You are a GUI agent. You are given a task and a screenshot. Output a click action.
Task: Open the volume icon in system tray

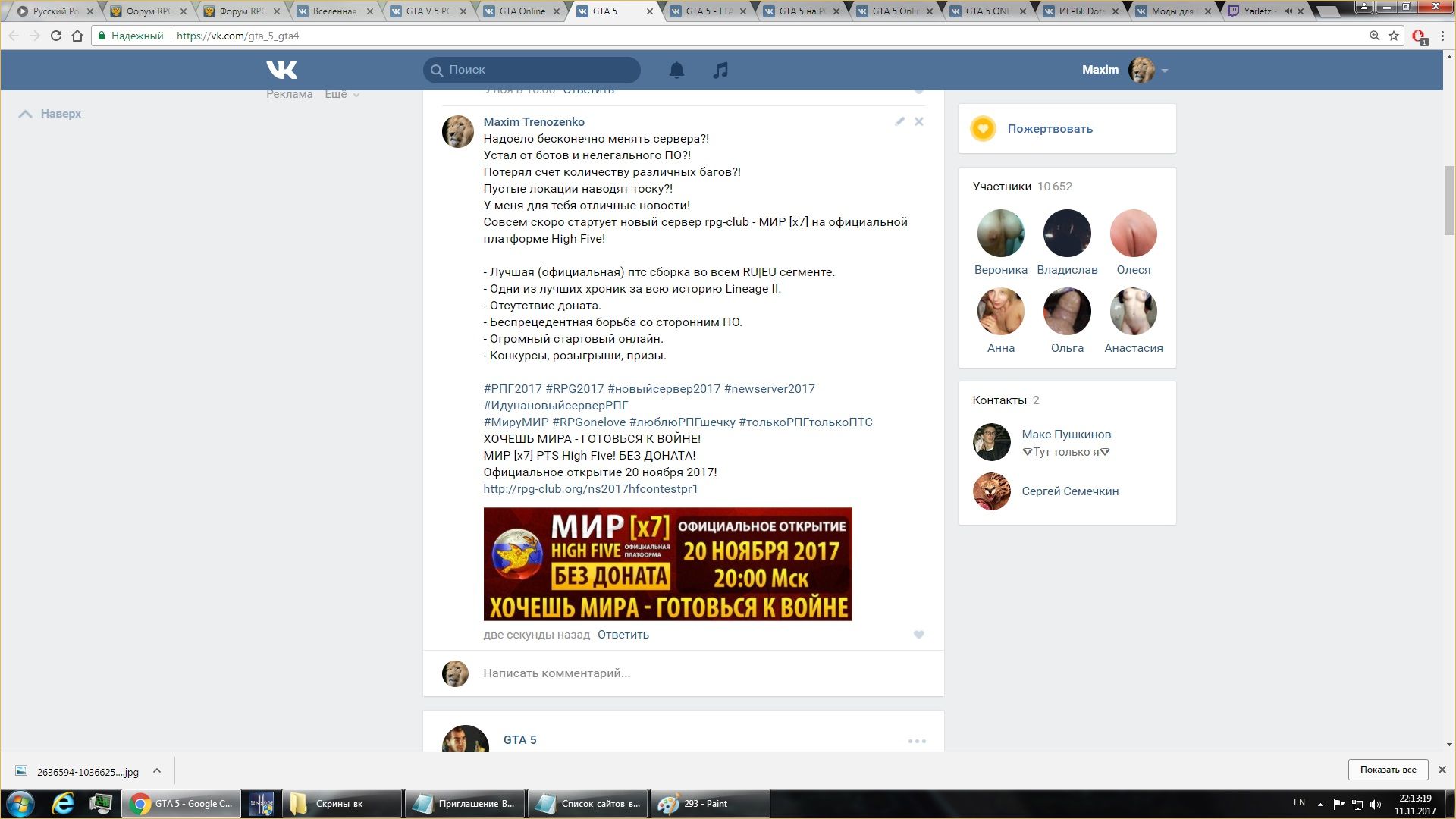pyautogui.click(x=1376, y=804)
